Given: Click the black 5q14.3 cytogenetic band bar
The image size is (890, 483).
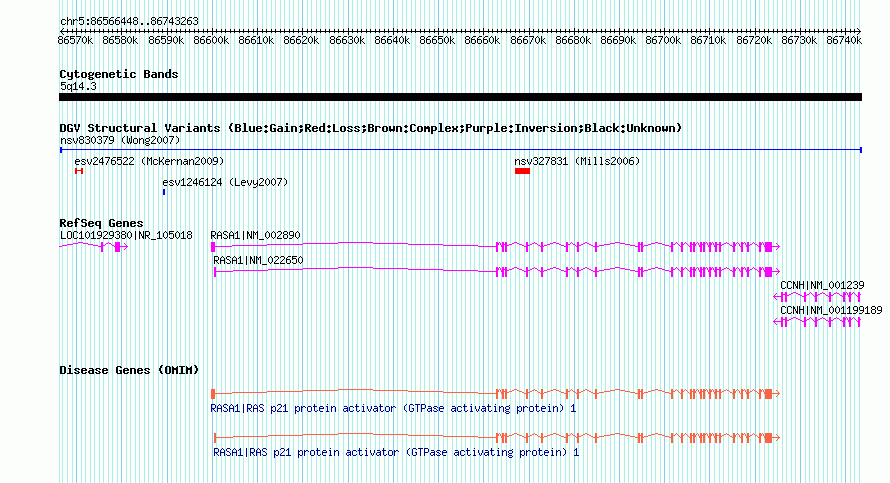Looking at the screenshot, I should 460,97.
